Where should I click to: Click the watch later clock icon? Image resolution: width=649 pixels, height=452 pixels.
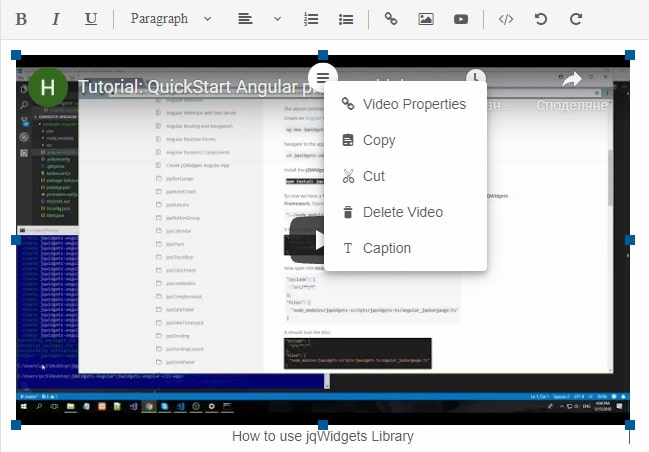tap(476, 77)
